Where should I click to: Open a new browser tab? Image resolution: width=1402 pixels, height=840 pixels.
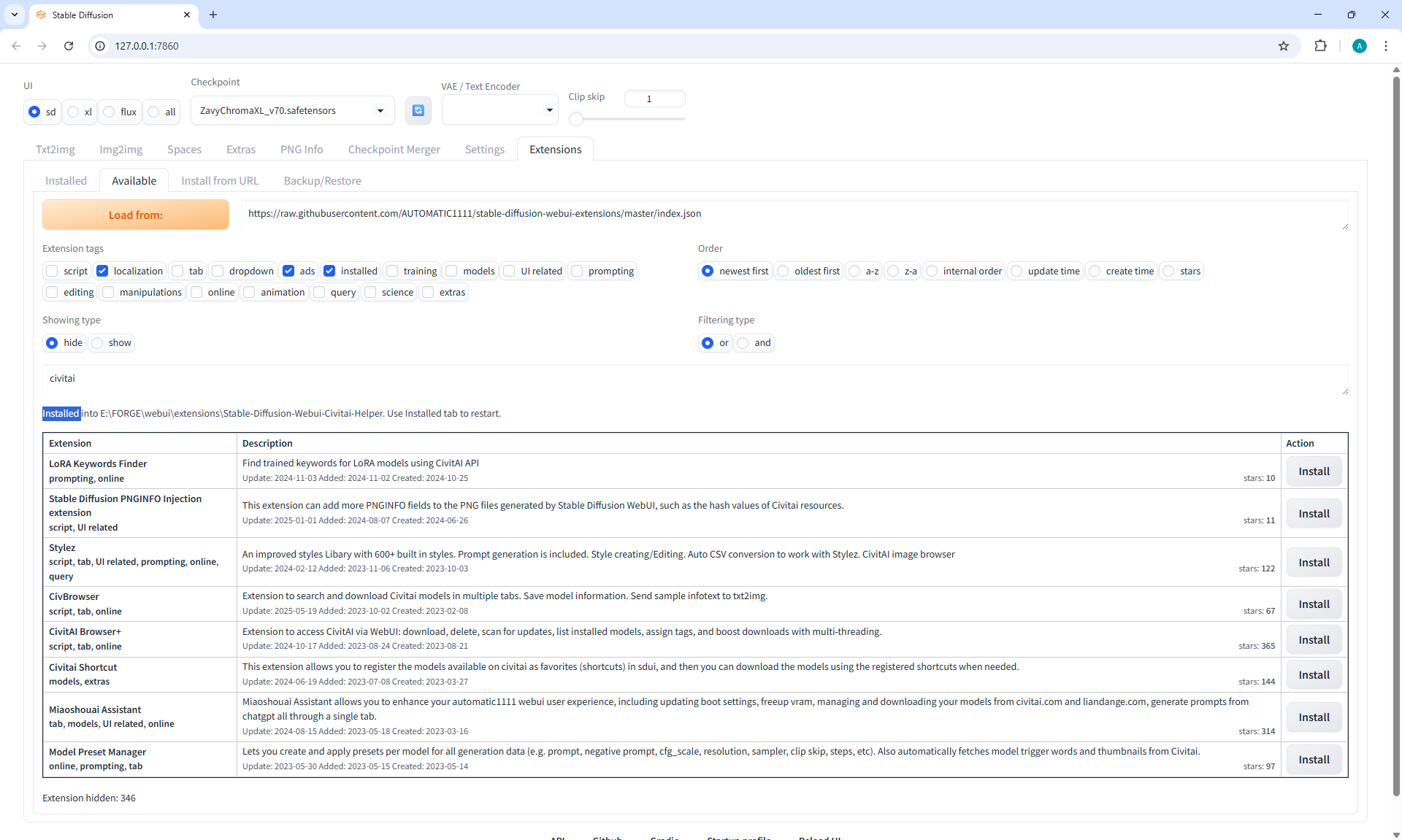coord(213,15)
